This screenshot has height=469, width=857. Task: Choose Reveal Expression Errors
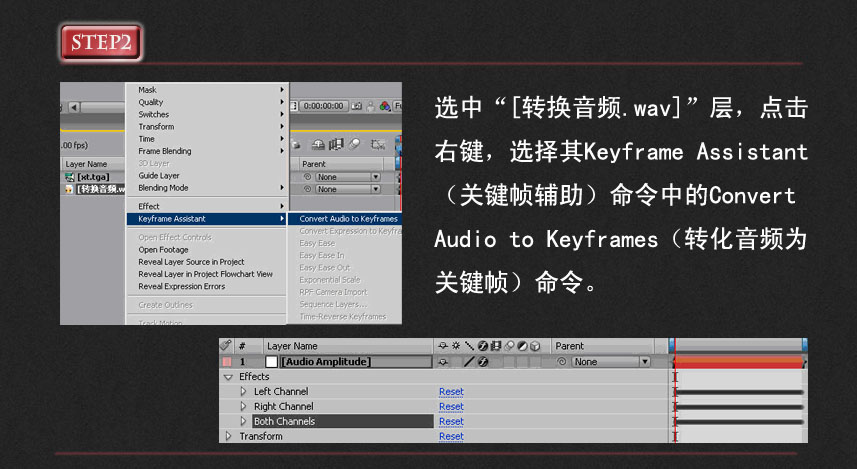tap(207, 286)
